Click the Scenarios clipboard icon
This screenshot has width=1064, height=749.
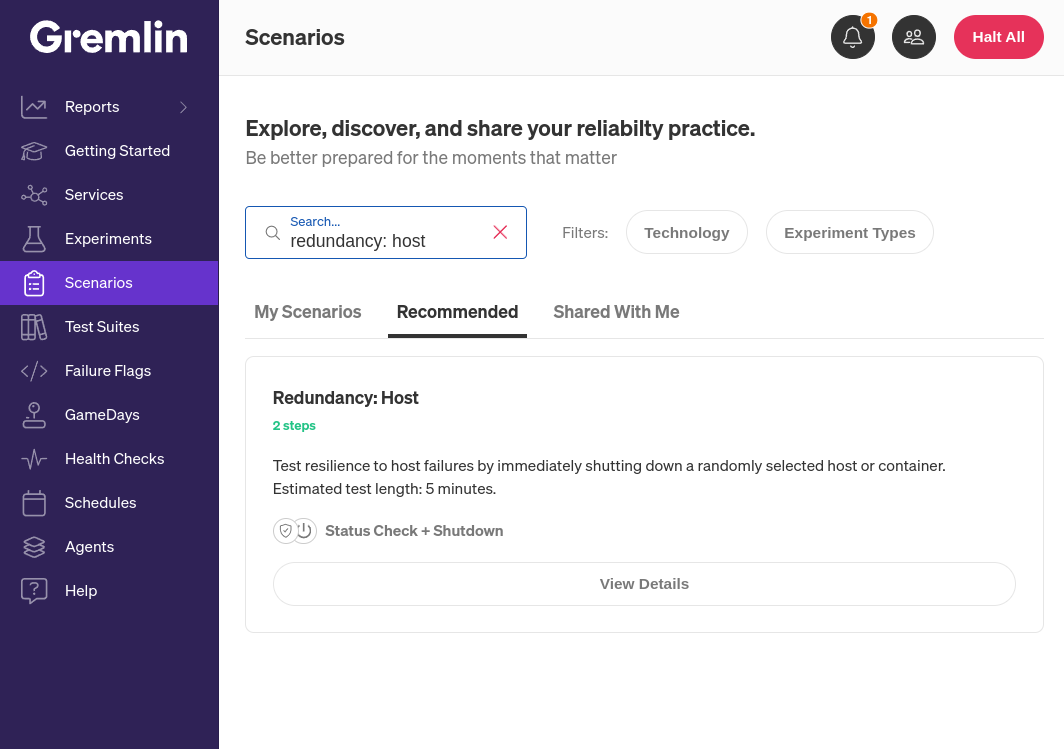[x=34, y=283]
